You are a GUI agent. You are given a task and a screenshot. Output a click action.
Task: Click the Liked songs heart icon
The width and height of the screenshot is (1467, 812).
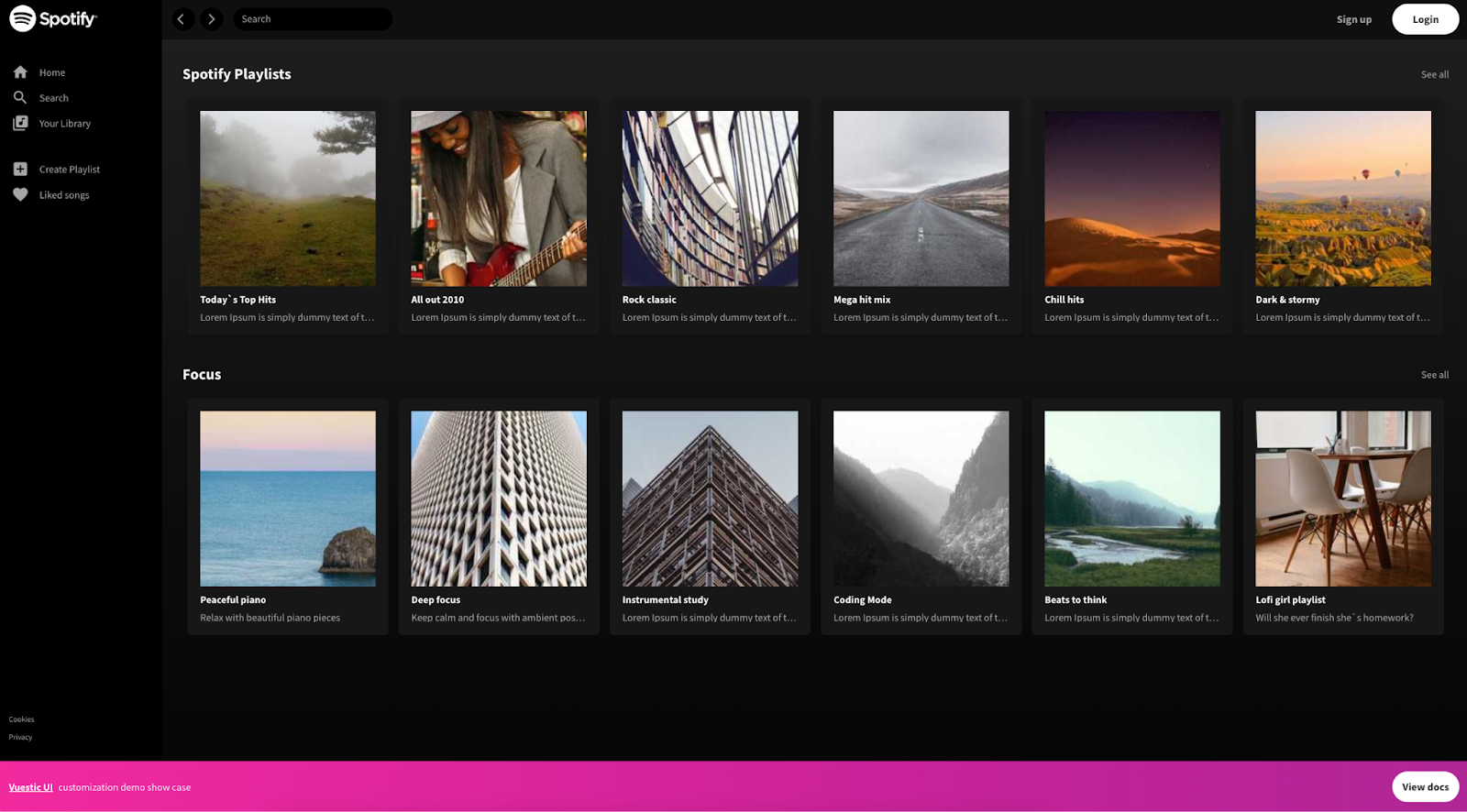click(20, 194)
